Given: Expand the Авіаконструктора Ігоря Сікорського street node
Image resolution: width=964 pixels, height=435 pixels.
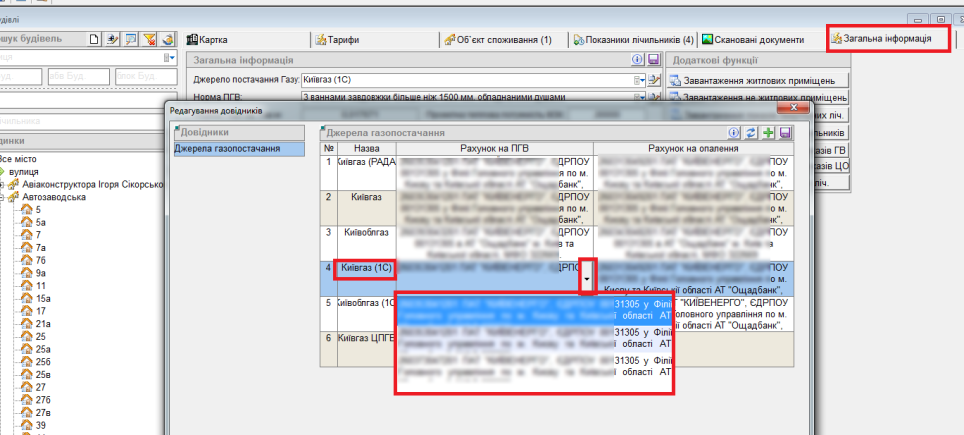Looking at the screenshot, I should [x=4, y=184].
